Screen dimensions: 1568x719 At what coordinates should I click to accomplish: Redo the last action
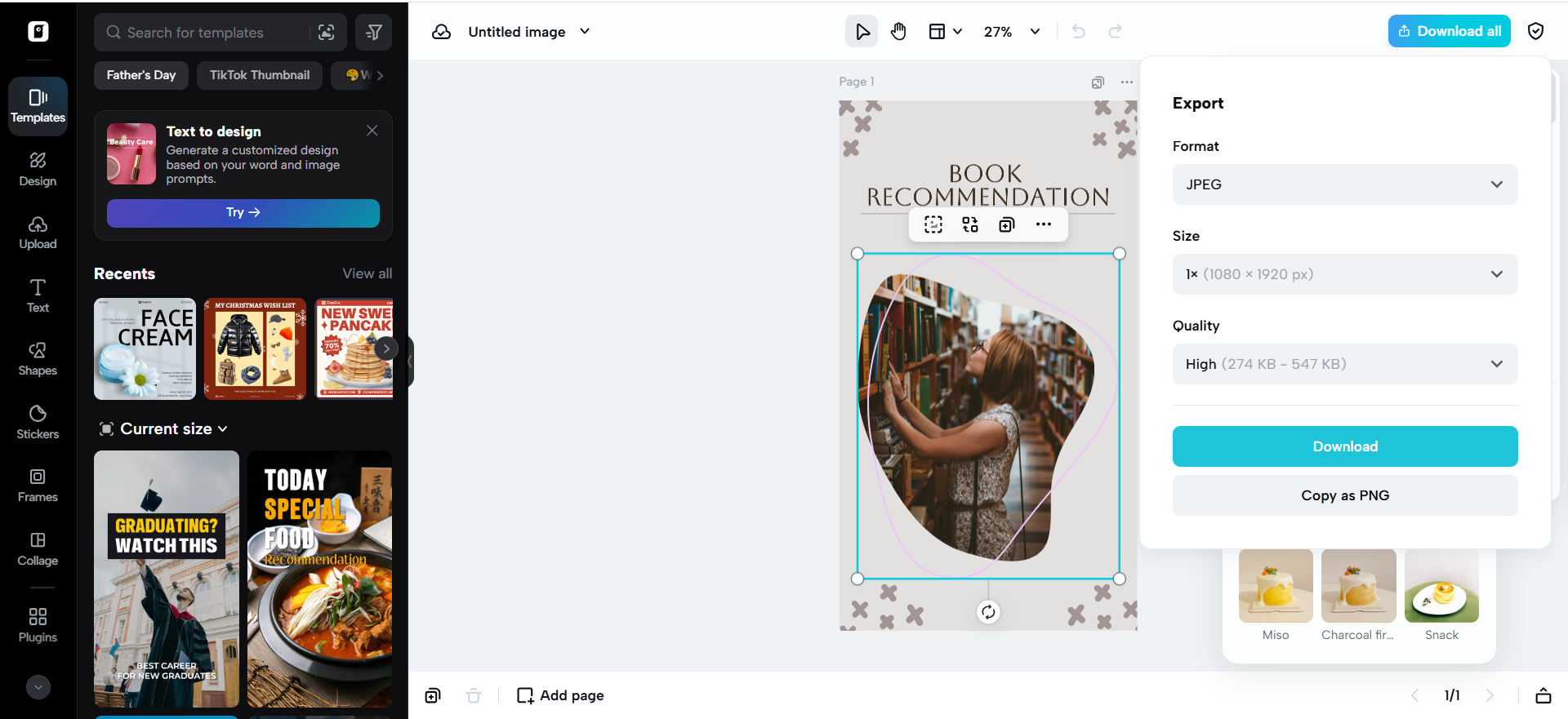tap(1115, 32)
